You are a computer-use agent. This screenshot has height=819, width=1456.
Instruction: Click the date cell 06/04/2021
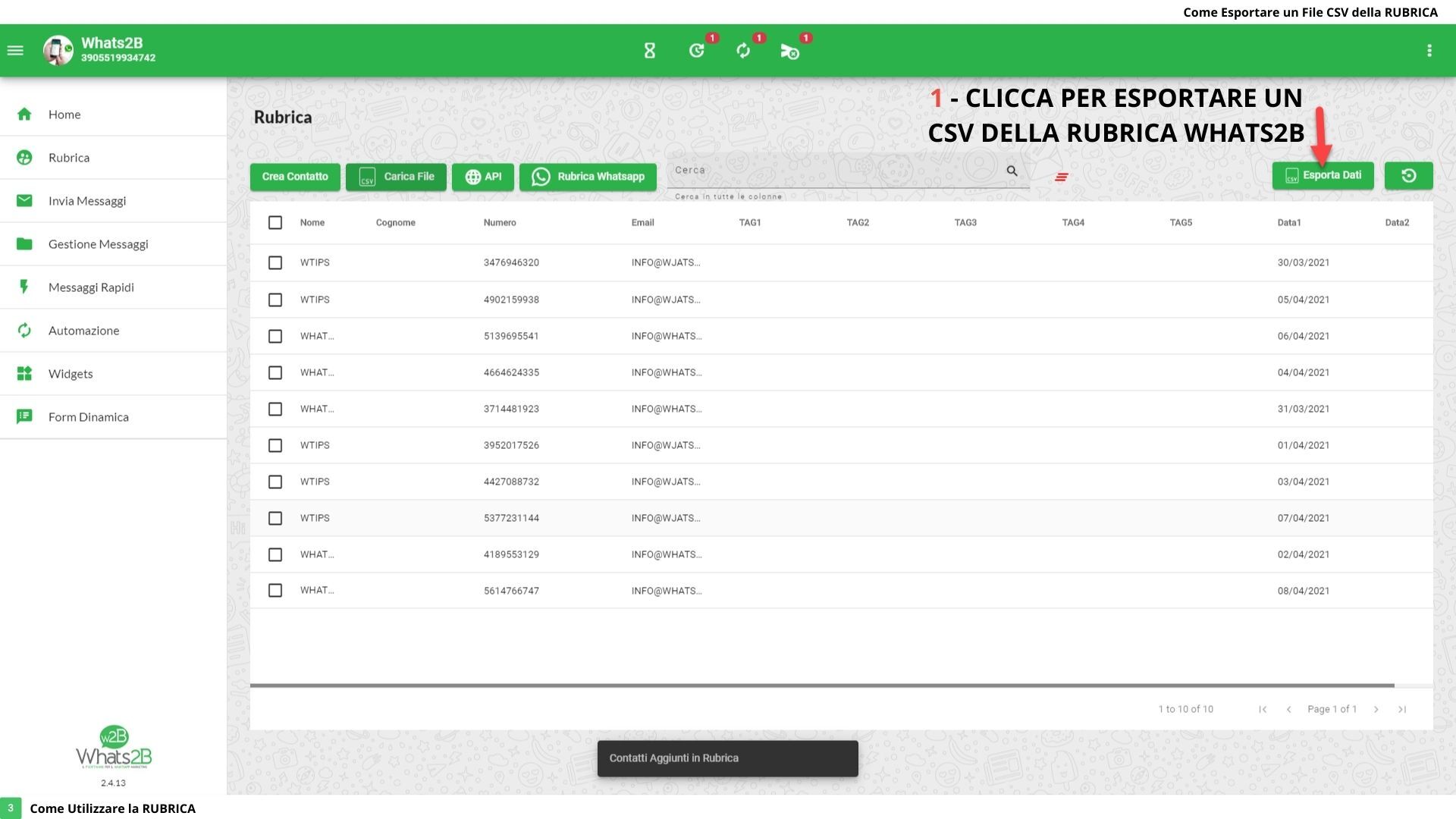coord(1304,336)
